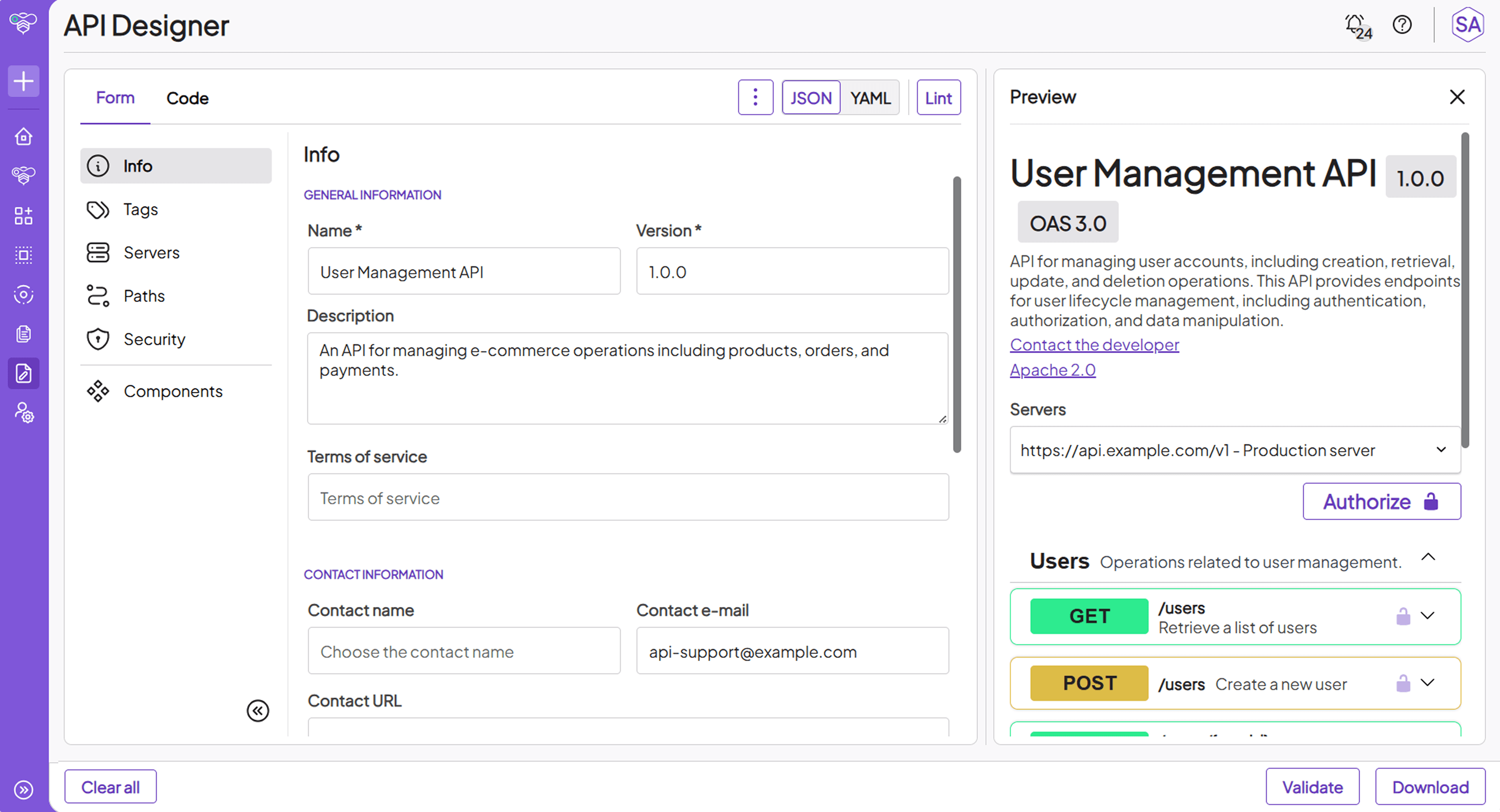
Task: Collapse the Users operations section
Action: 1428,558
